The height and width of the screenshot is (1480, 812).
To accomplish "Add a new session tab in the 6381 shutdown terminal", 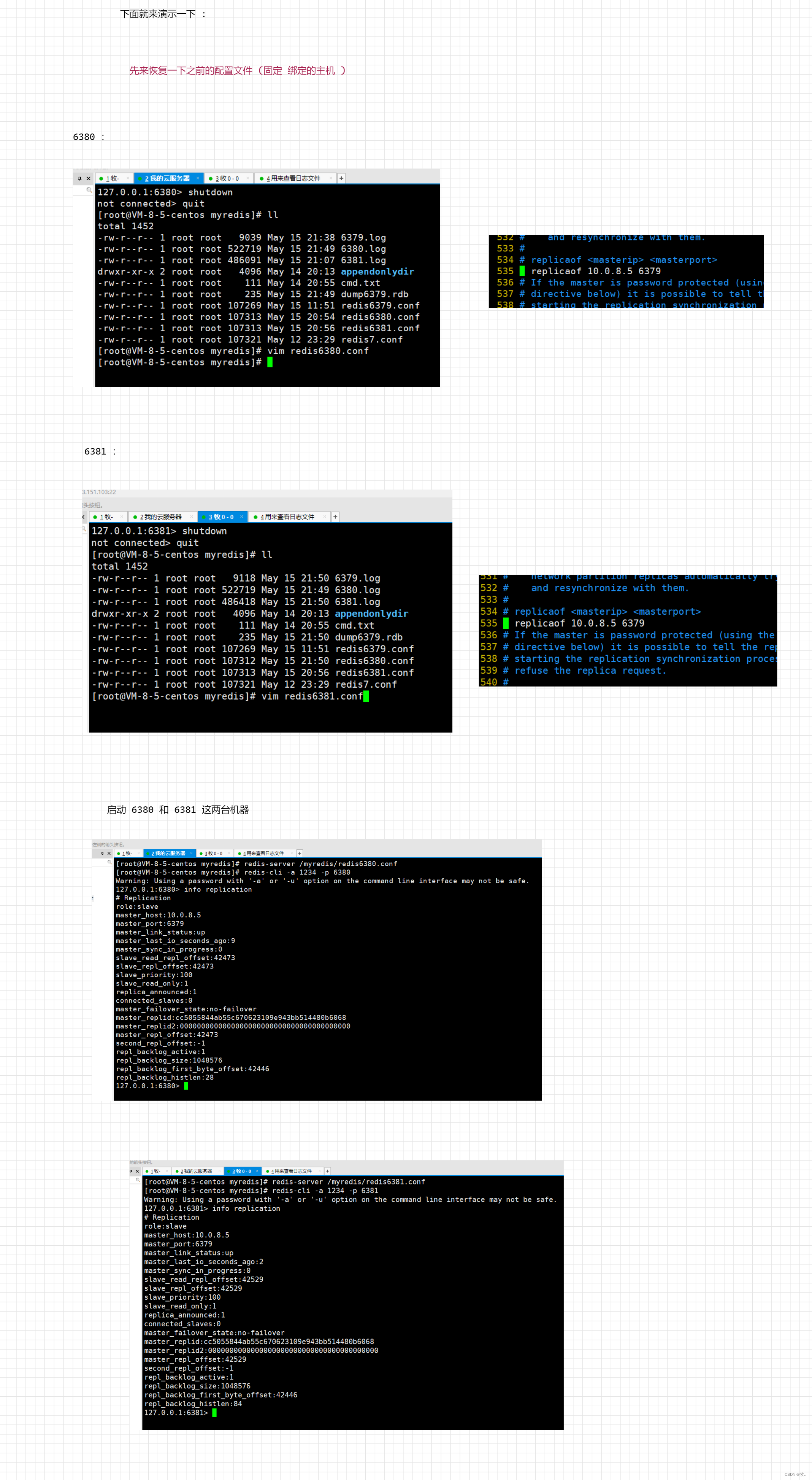I will point(335,517).
